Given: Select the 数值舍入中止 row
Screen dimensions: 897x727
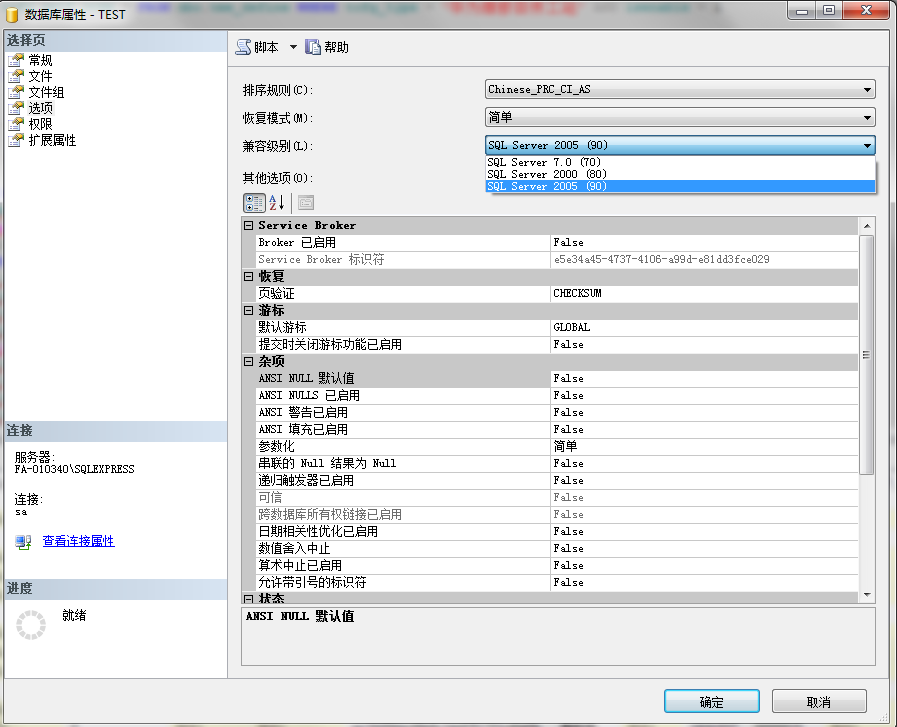Looking at the screenshot, I should (557, 548).
